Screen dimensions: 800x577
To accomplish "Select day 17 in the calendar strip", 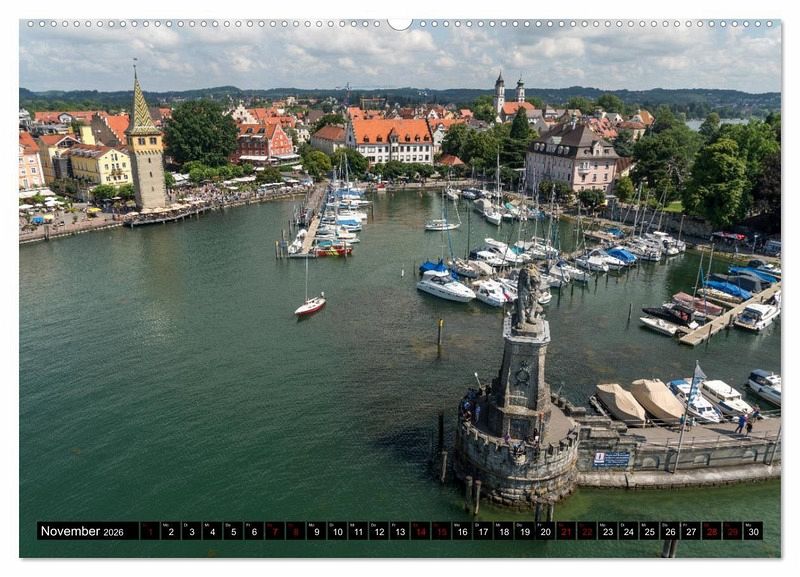I will [x=483, y=531].
